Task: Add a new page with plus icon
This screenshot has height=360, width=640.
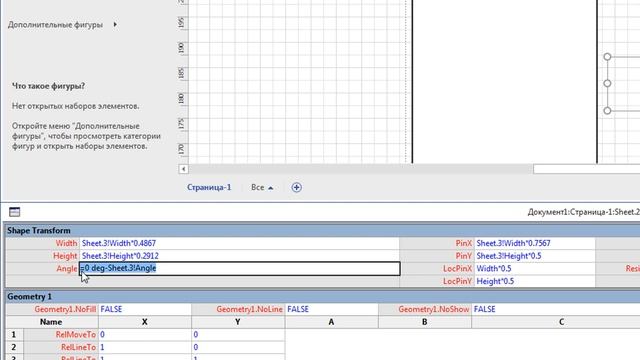Action: [296, 187]
